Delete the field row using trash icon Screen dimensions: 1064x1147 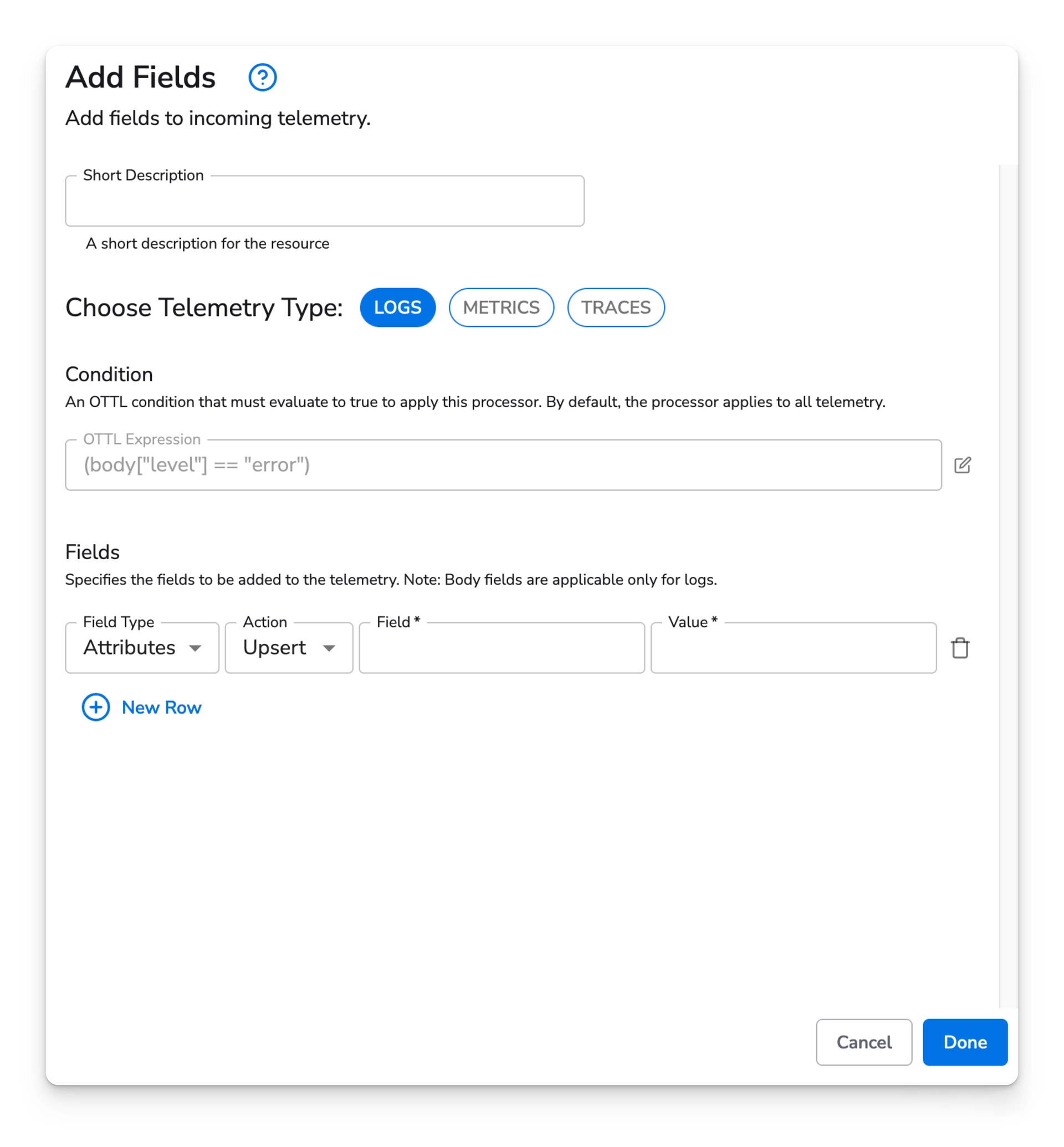point(959,648)
